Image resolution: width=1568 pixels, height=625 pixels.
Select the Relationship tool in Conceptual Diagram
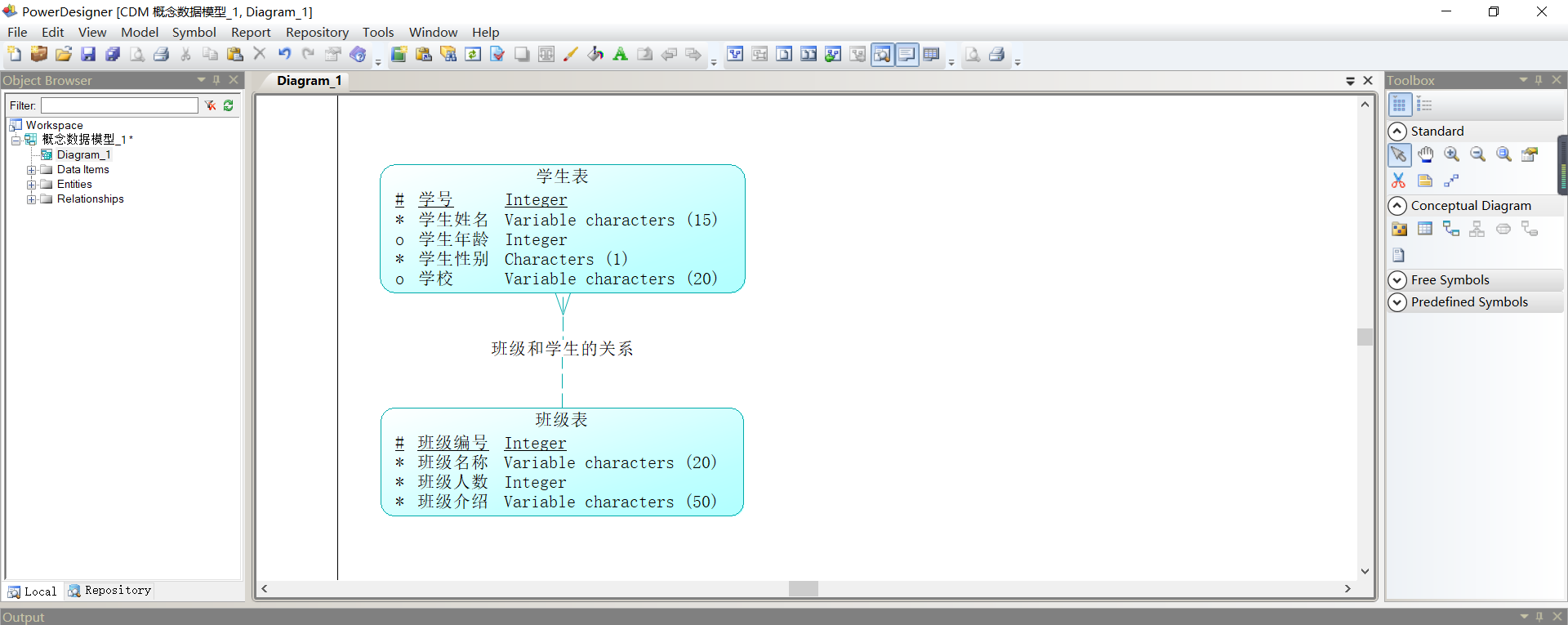click(x=1452, y=230)
